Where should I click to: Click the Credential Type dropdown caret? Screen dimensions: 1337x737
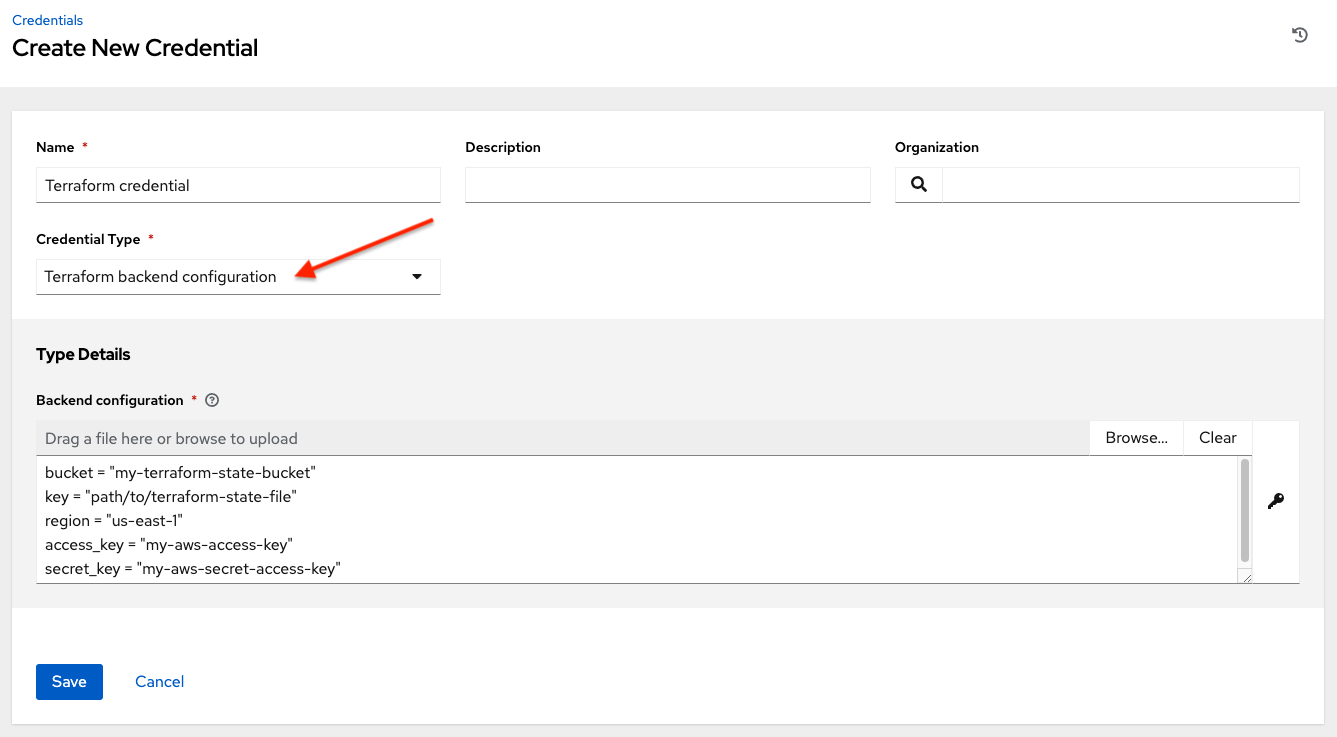coord(416,276)
